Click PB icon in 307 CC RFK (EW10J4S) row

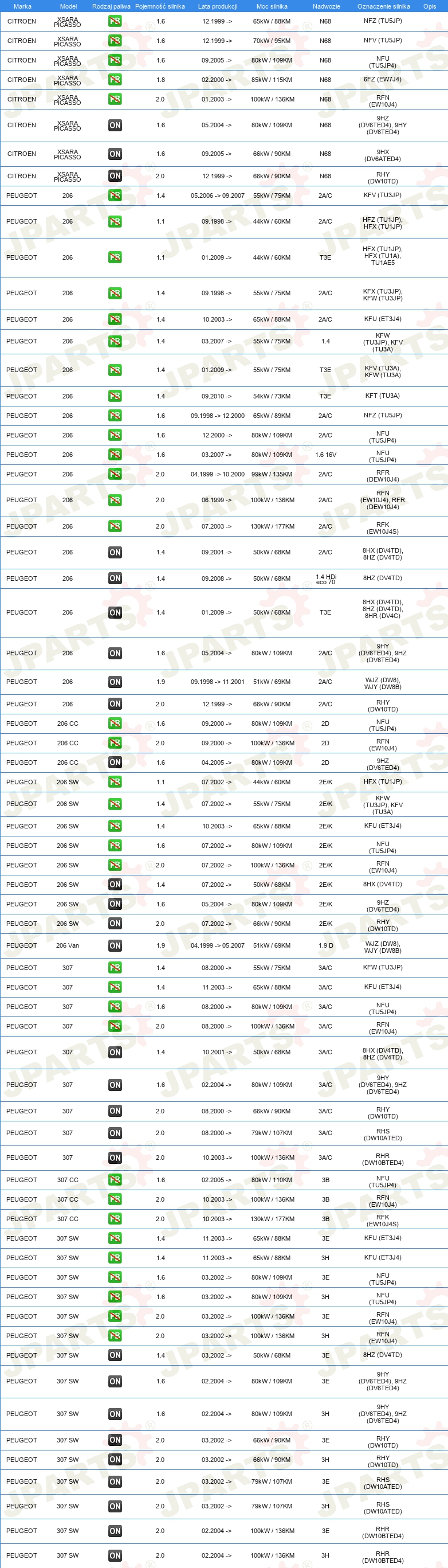point(115,1219)
